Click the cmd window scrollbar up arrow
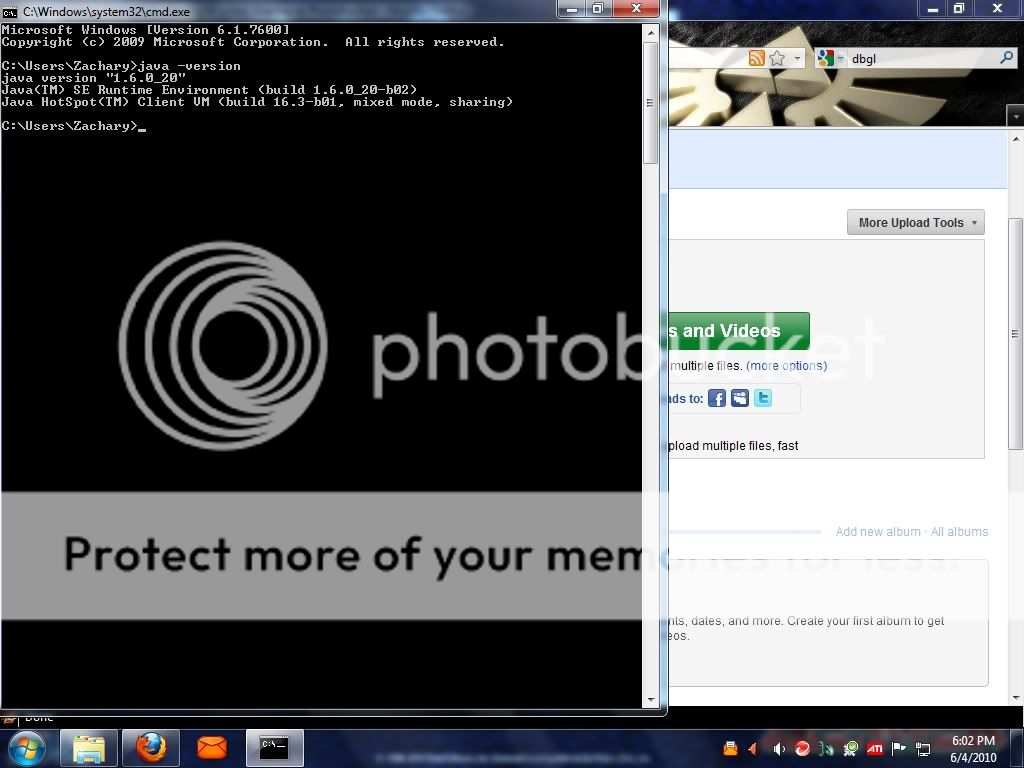Image resolution: width=1024 pixels, height=768 pixels. [650, 33]
